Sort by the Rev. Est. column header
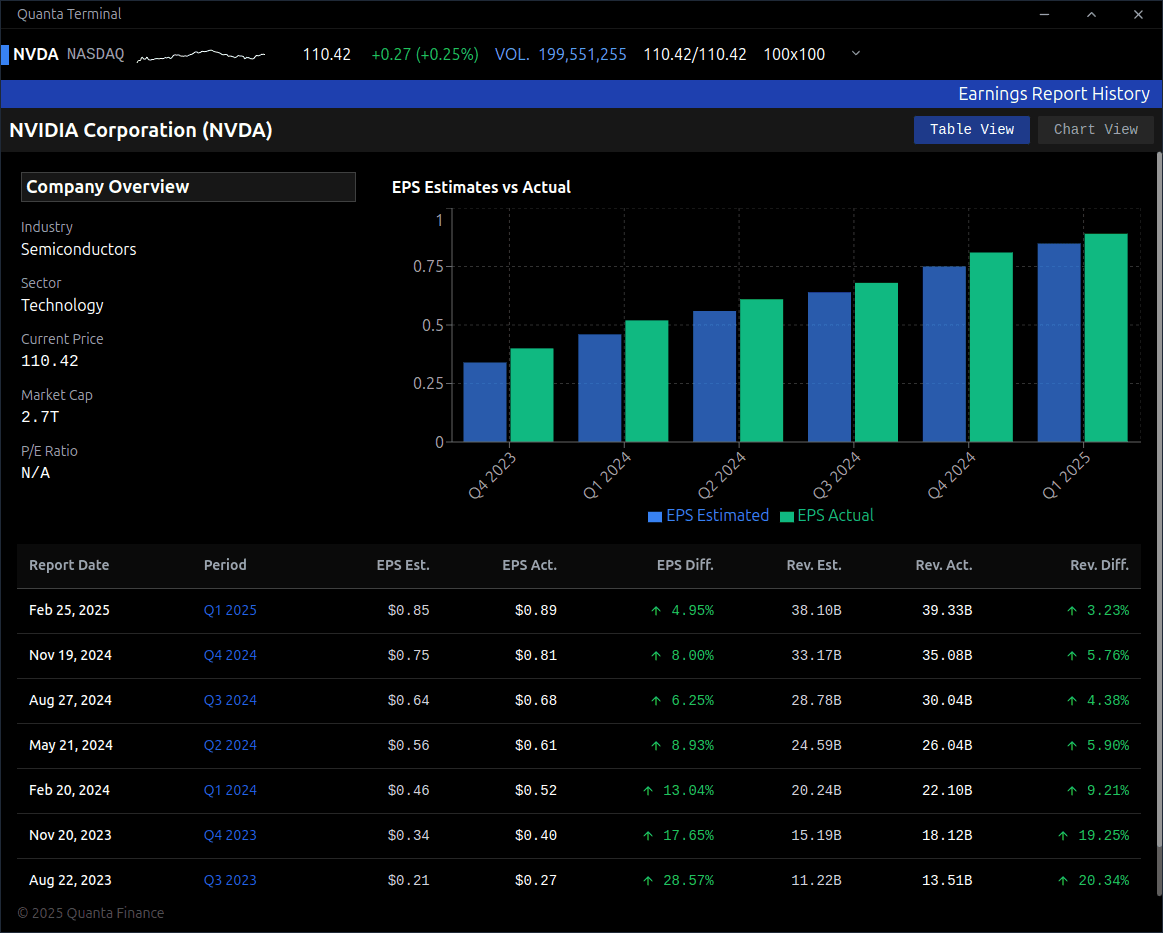1163x933 pixels. tap(814, 565)
